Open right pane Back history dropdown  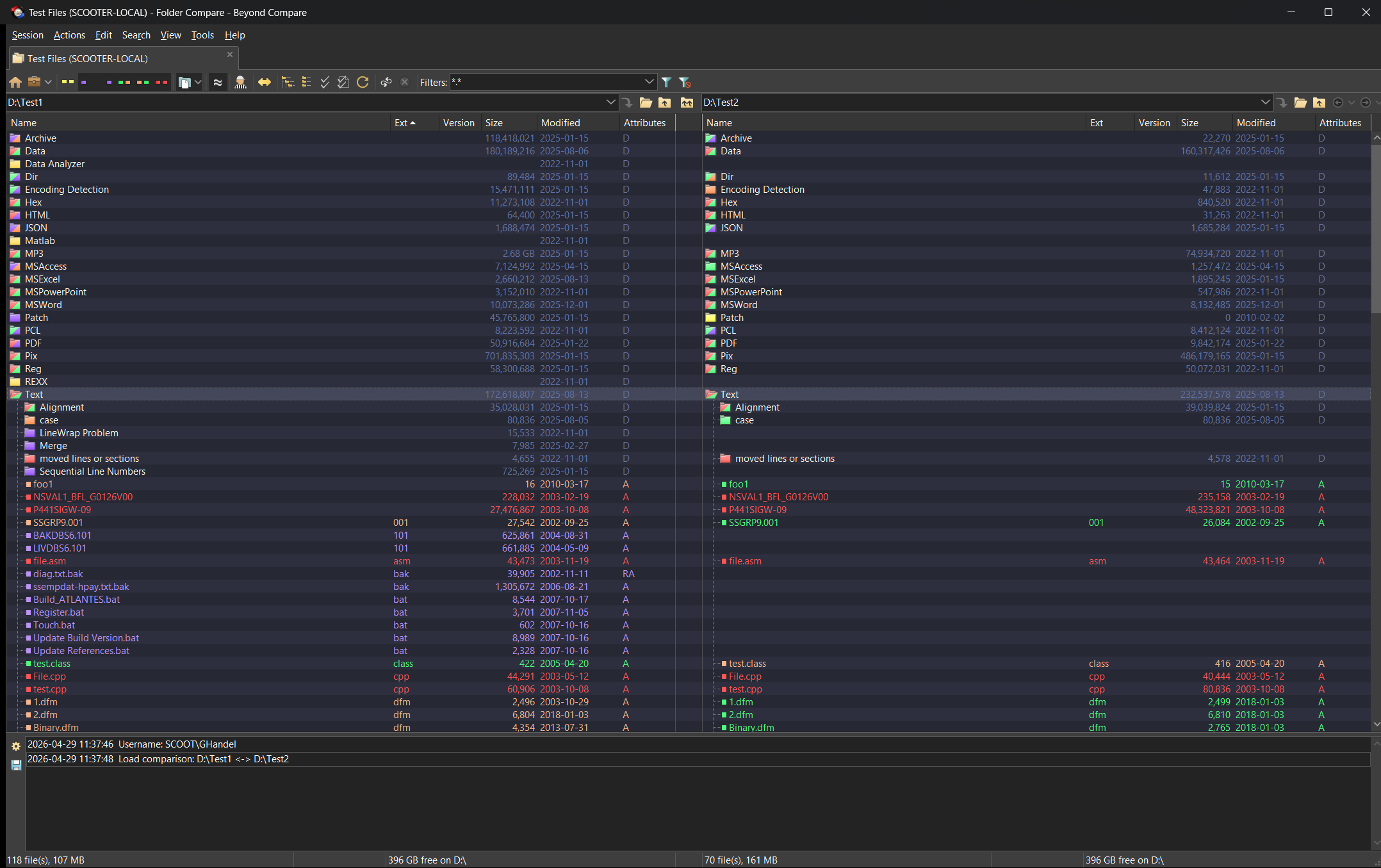coord(1352,102)
